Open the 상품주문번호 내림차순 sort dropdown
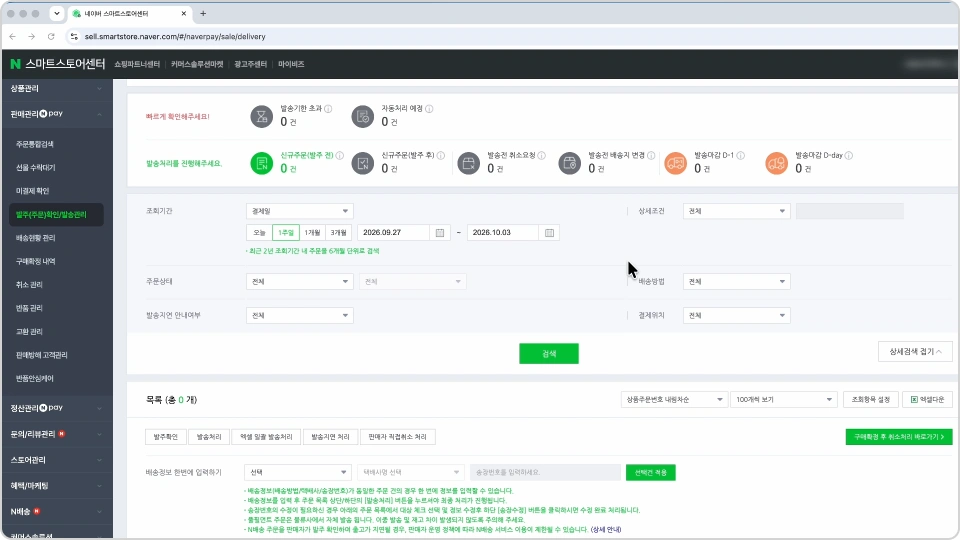This screenshot has height=540, width=960. (674, 400)
